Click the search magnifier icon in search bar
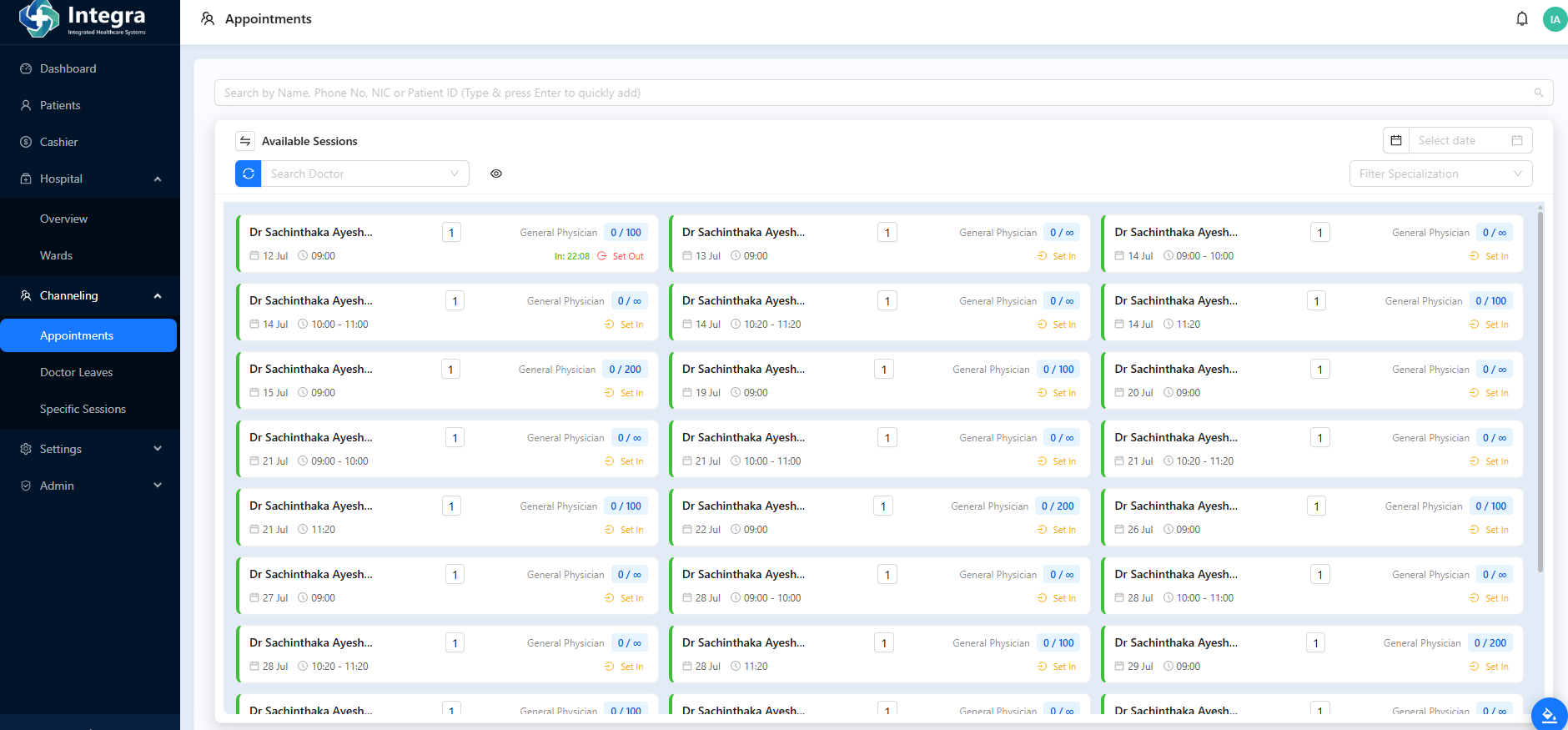Image resolution: width=1568 pixels, height=730 pixels. click(1539, 93)
